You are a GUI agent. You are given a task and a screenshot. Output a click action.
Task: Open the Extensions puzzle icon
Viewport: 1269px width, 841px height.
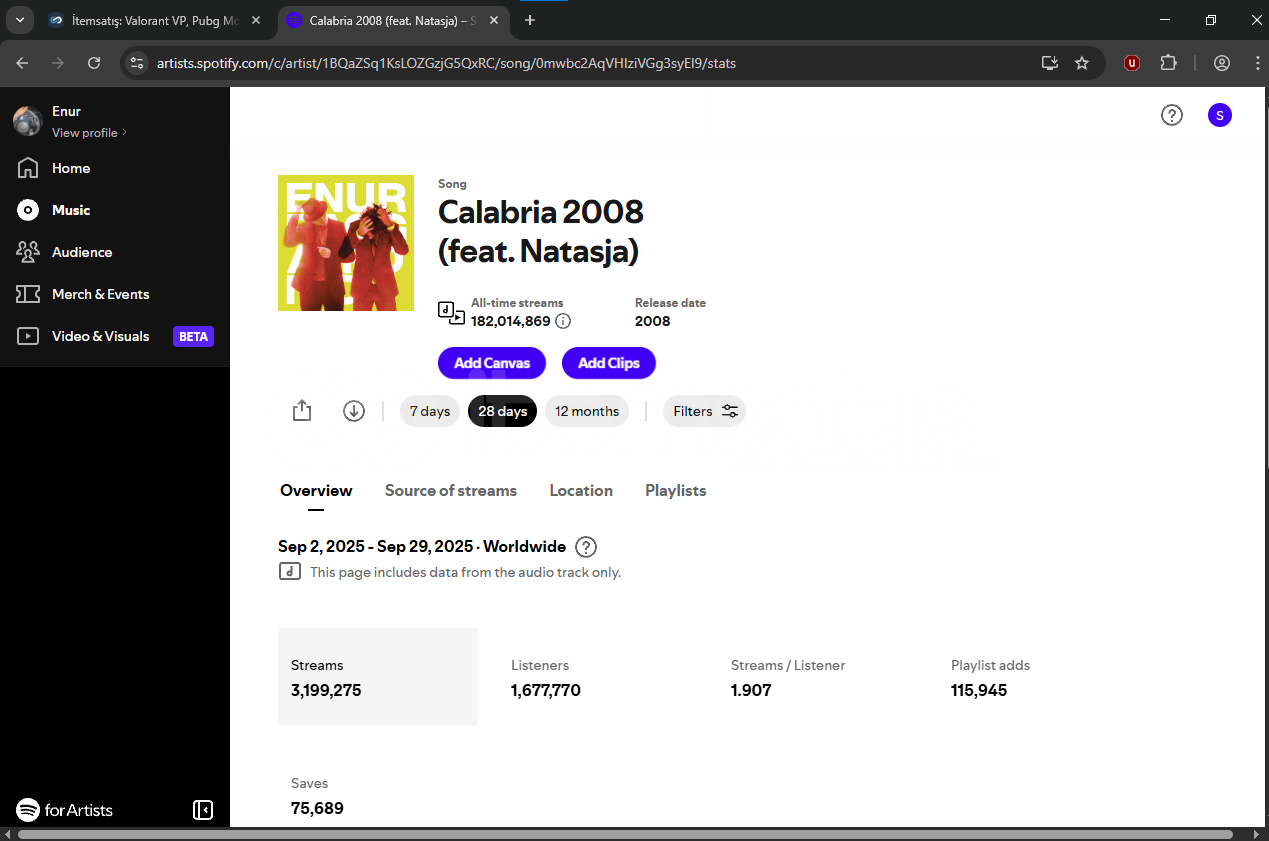pos(1168,63)
